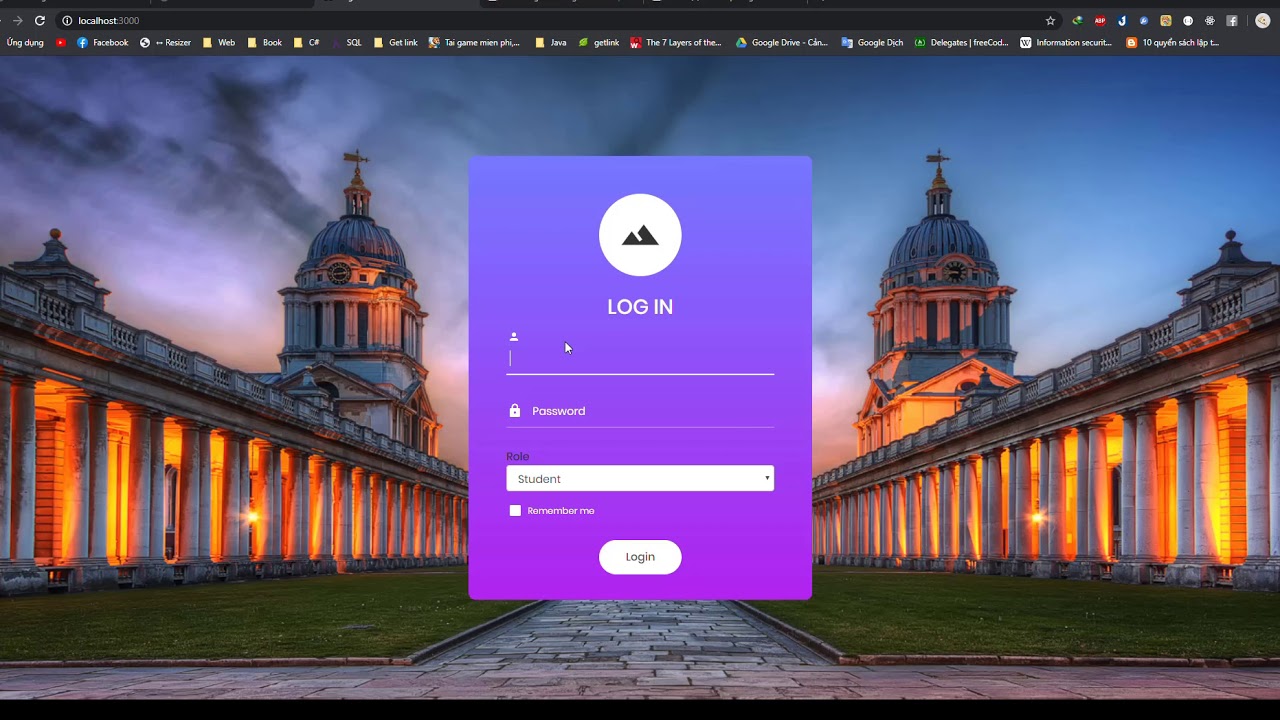Open the Delegates freeCodeCamp bookmark

962,43
